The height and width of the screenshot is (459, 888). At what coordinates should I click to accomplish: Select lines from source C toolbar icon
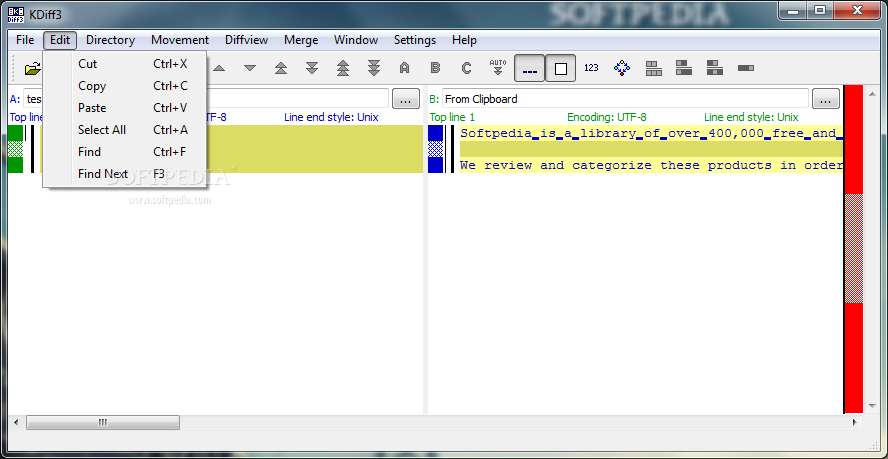pos(466,69)
